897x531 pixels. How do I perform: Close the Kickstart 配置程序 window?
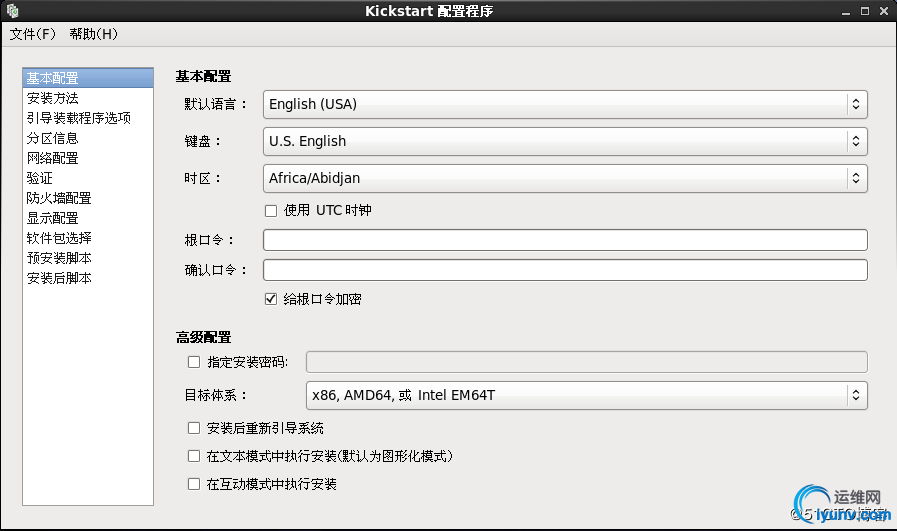pos(884,11)
